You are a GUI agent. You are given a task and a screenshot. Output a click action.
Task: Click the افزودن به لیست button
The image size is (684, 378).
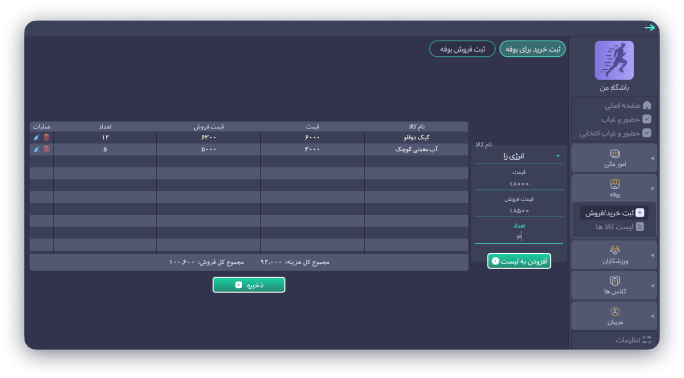[x=519, y=261]
